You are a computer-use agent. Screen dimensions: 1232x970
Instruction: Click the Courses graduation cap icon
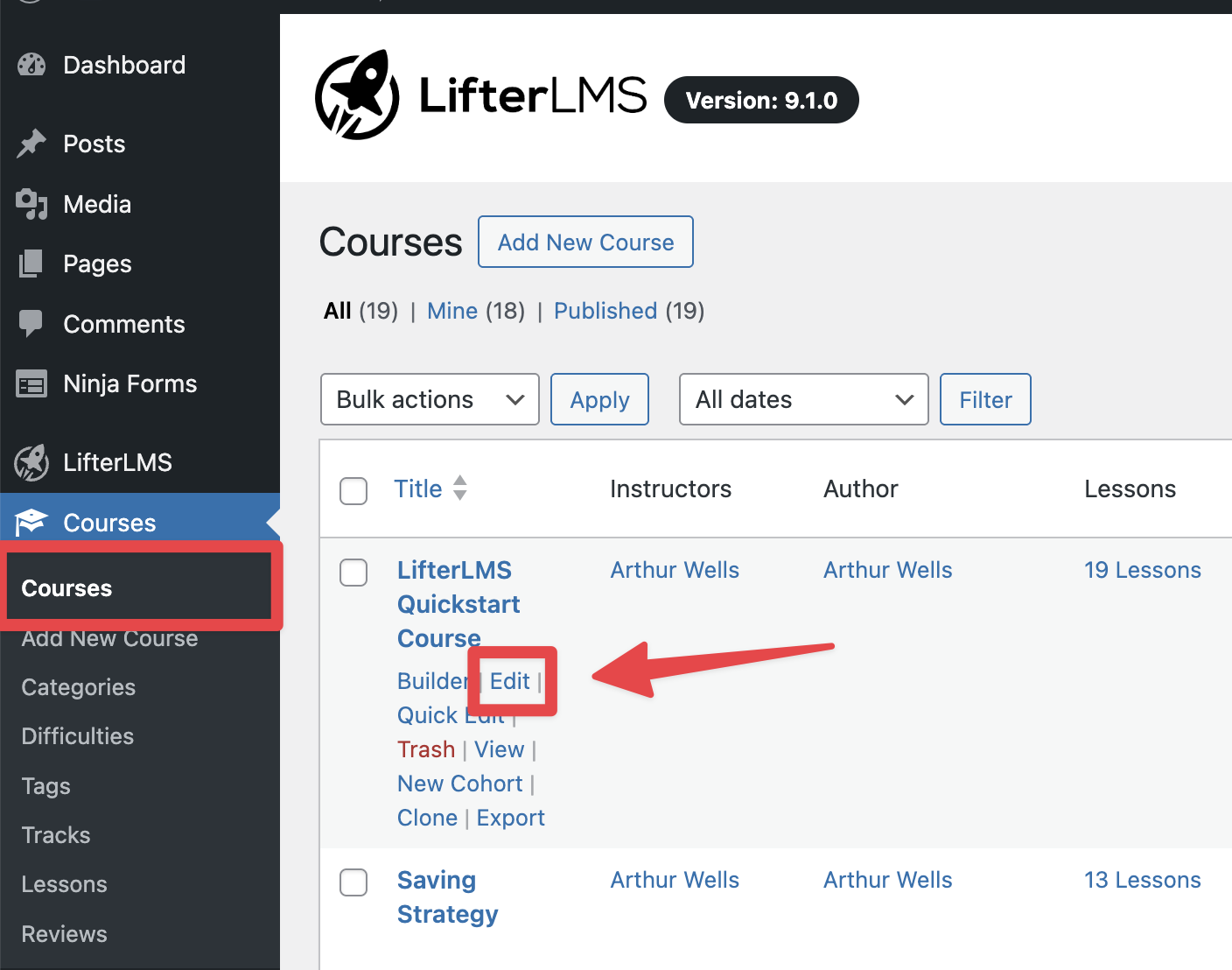[31, 523]
